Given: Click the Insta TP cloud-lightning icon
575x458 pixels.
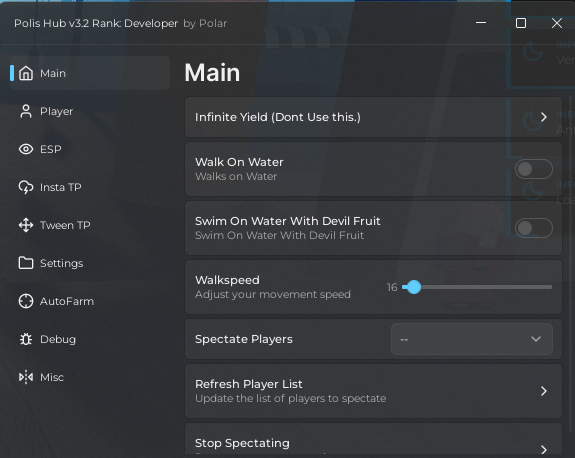Looking at the screenshot, I should pos(26,187).
